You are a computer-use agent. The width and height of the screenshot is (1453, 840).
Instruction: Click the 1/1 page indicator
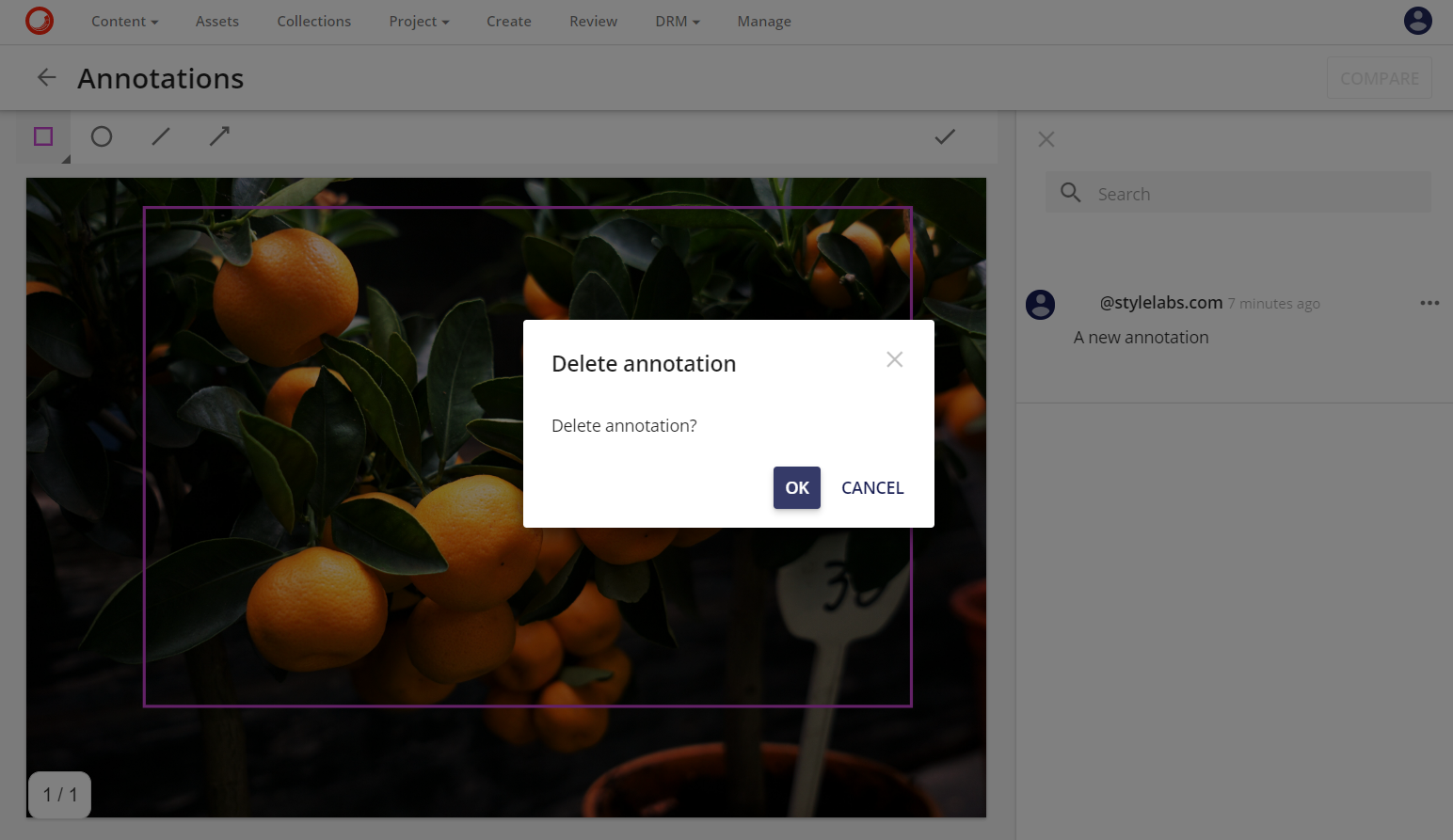click(x=59, y=794)
